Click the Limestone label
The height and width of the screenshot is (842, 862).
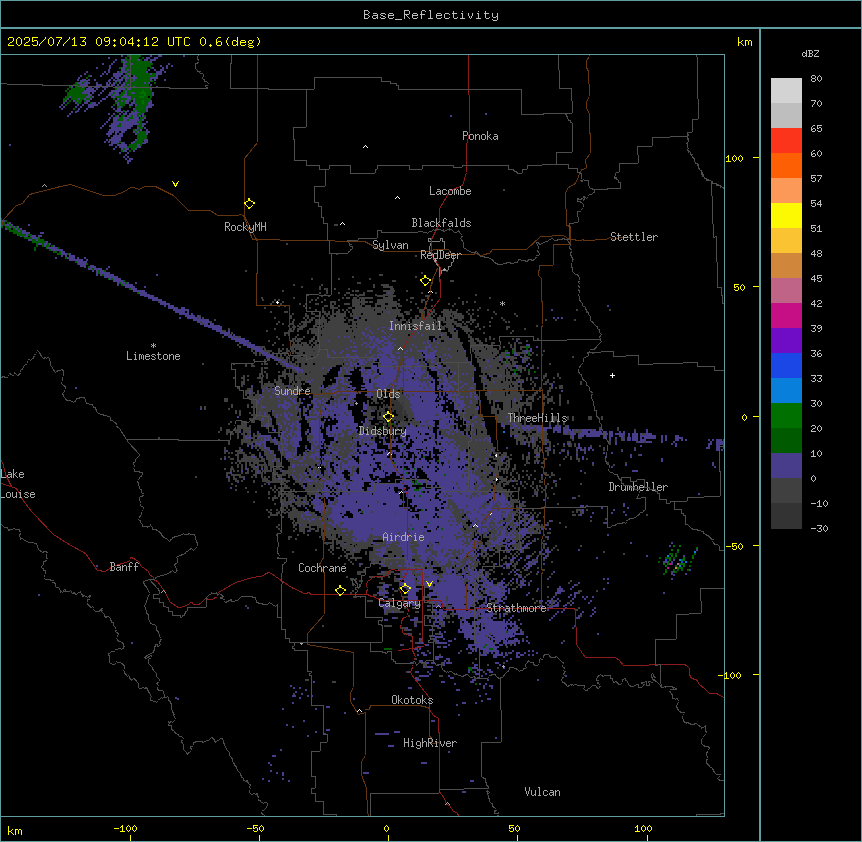click(153, 356)
